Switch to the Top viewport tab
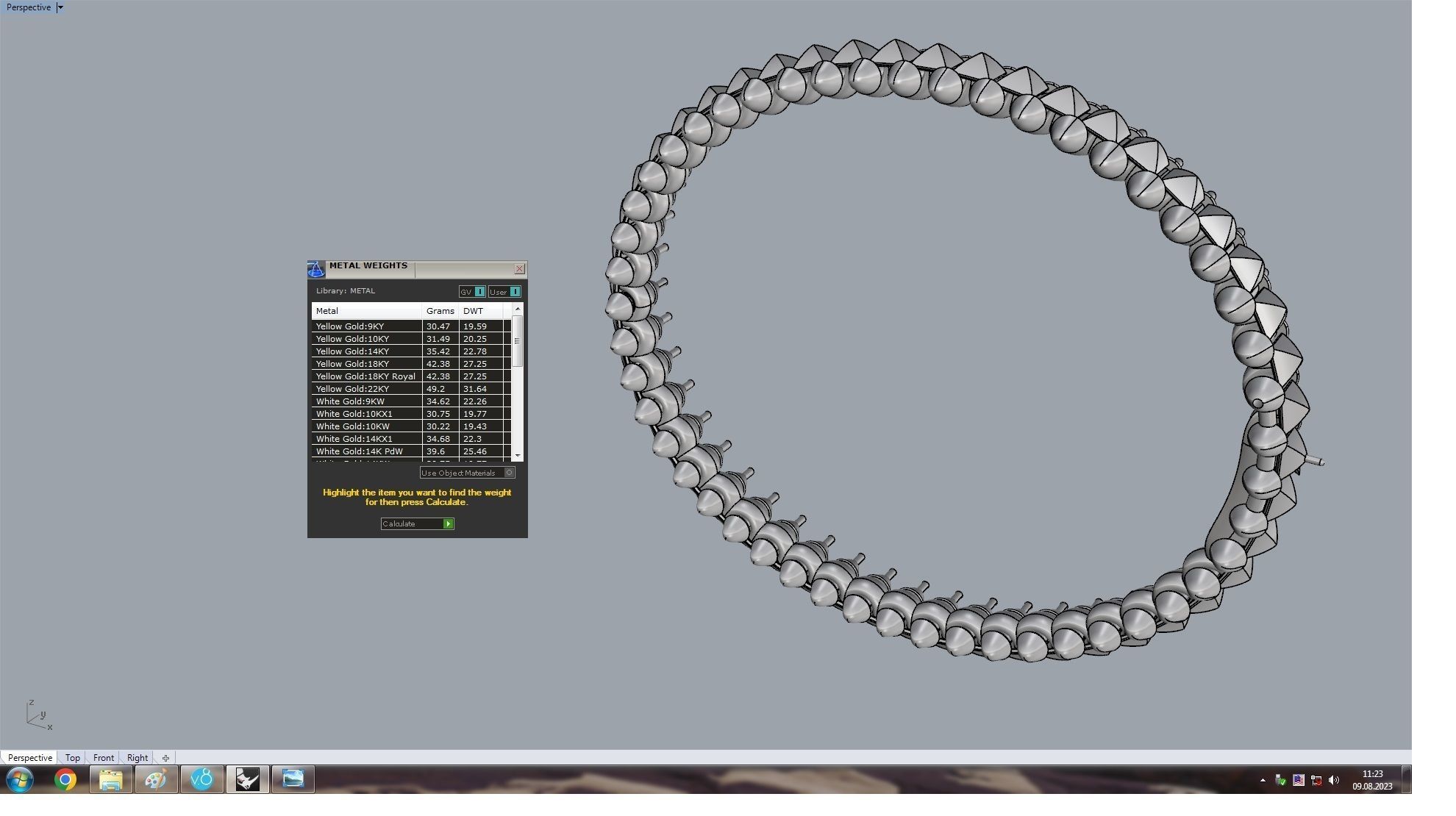The width and height of the screenshot is (1456, 816). tap(72, 758)
